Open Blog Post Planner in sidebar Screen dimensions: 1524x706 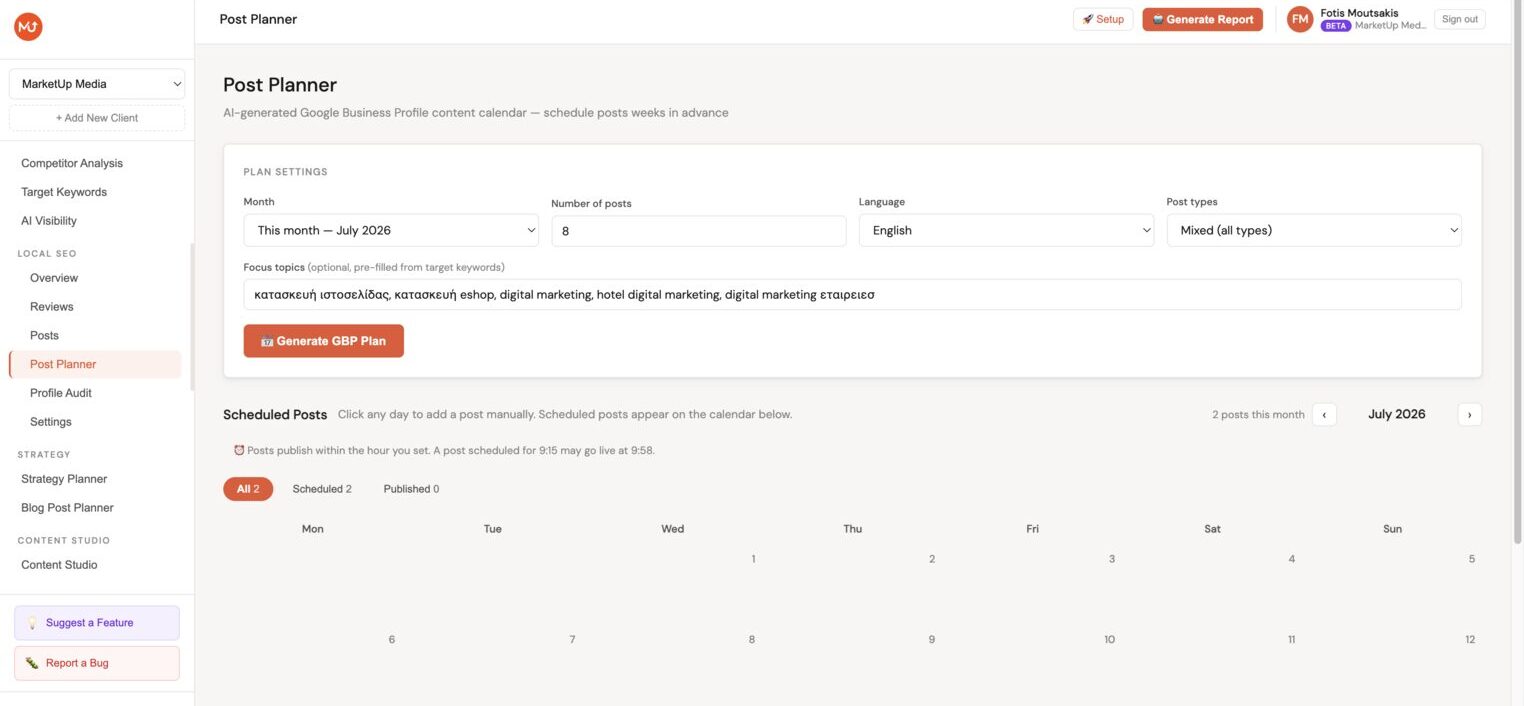pyautogui.click(x=67, y=508)
